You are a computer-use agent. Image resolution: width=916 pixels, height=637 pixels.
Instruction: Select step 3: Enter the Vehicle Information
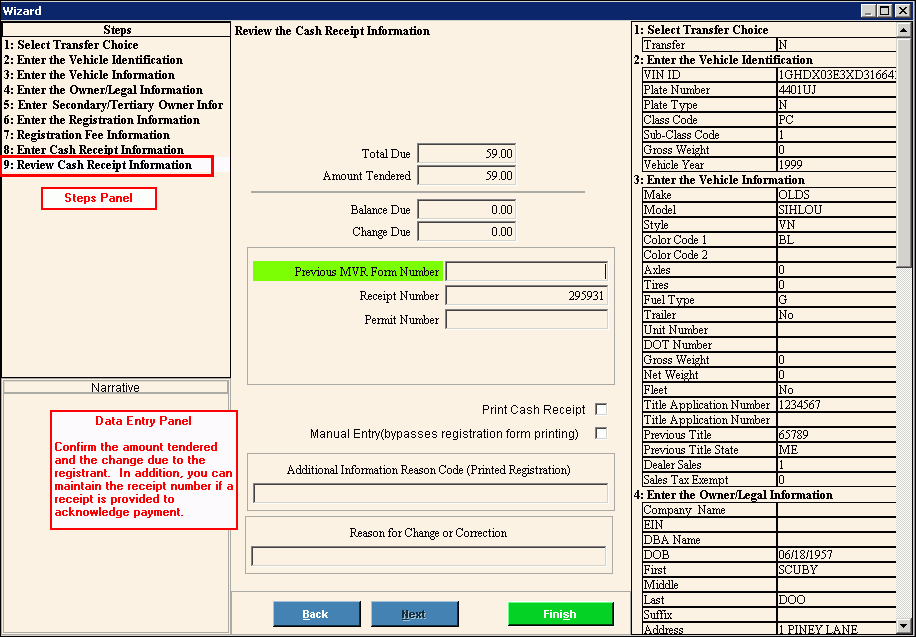pyautogui.click(x=89, y=75)
